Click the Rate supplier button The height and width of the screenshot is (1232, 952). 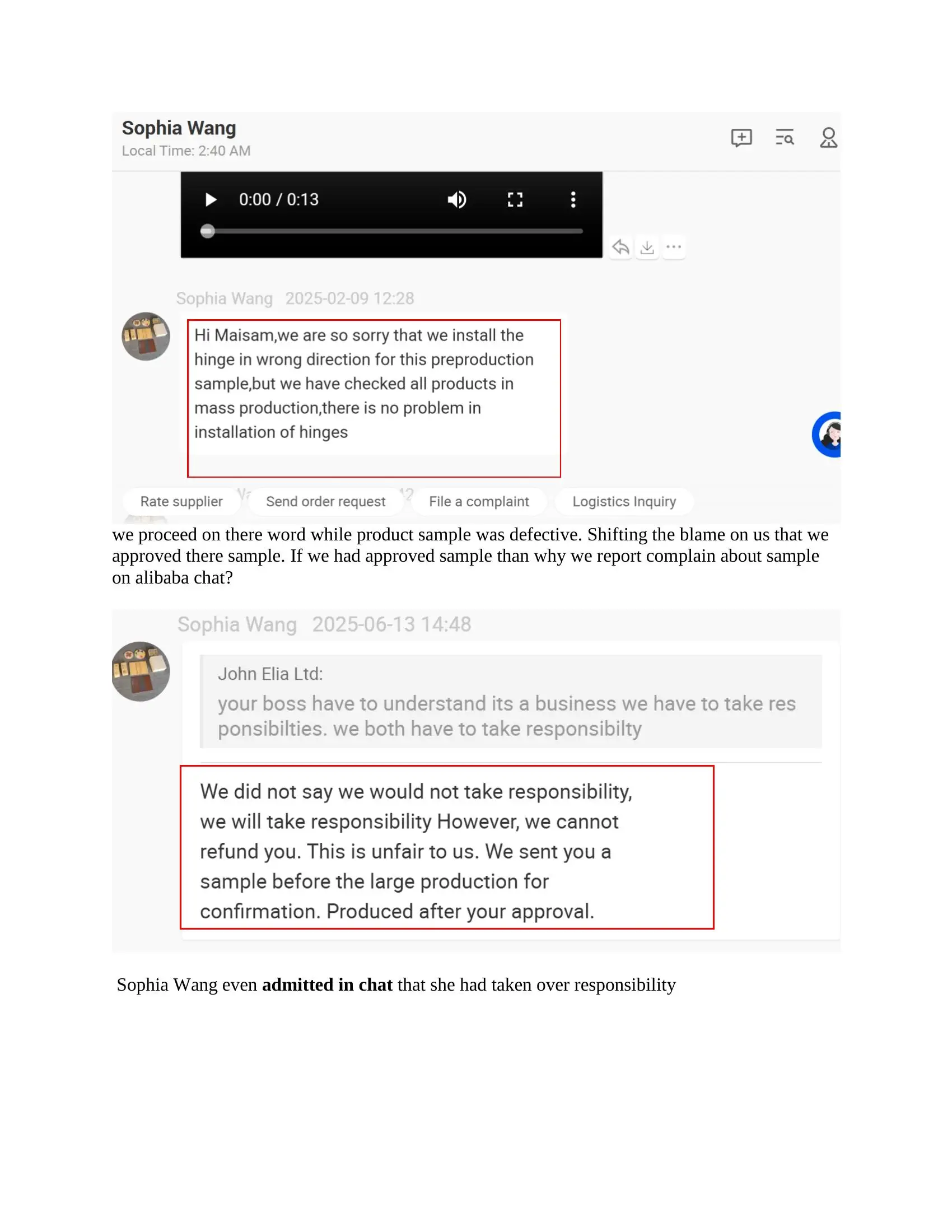[181, 502]
